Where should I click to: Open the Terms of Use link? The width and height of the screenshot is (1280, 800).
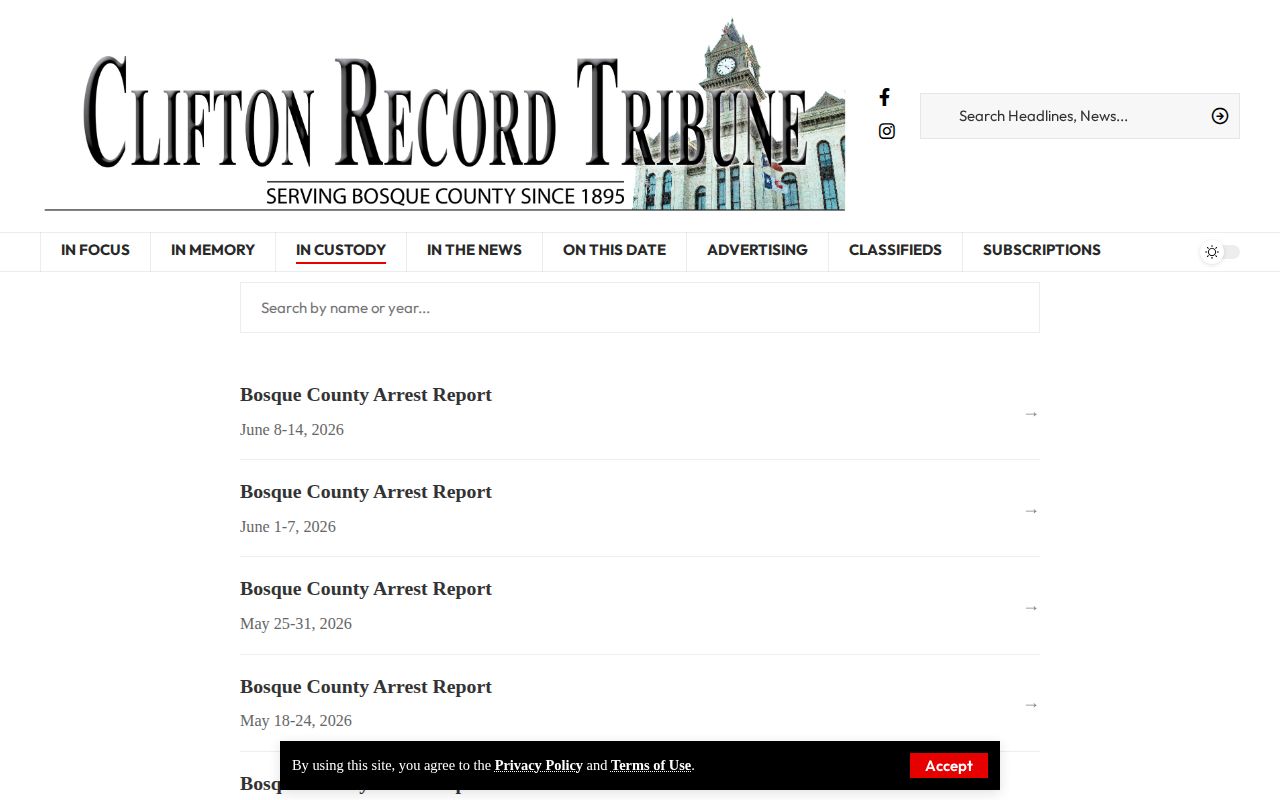pyautogui.click(x=651, y=765)
